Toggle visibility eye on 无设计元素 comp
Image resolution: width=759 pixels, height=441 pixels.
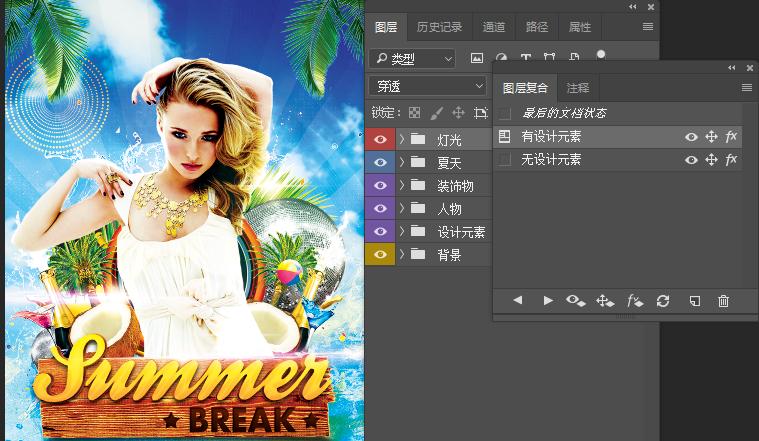click(691, 160)
